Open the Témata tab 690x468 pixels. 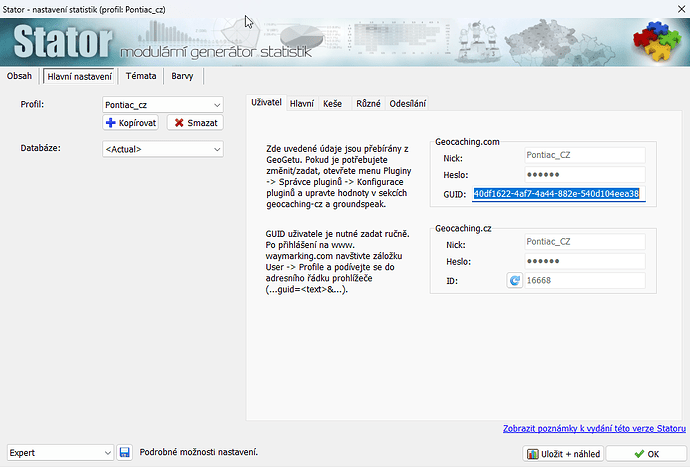(x=141, y=76)
